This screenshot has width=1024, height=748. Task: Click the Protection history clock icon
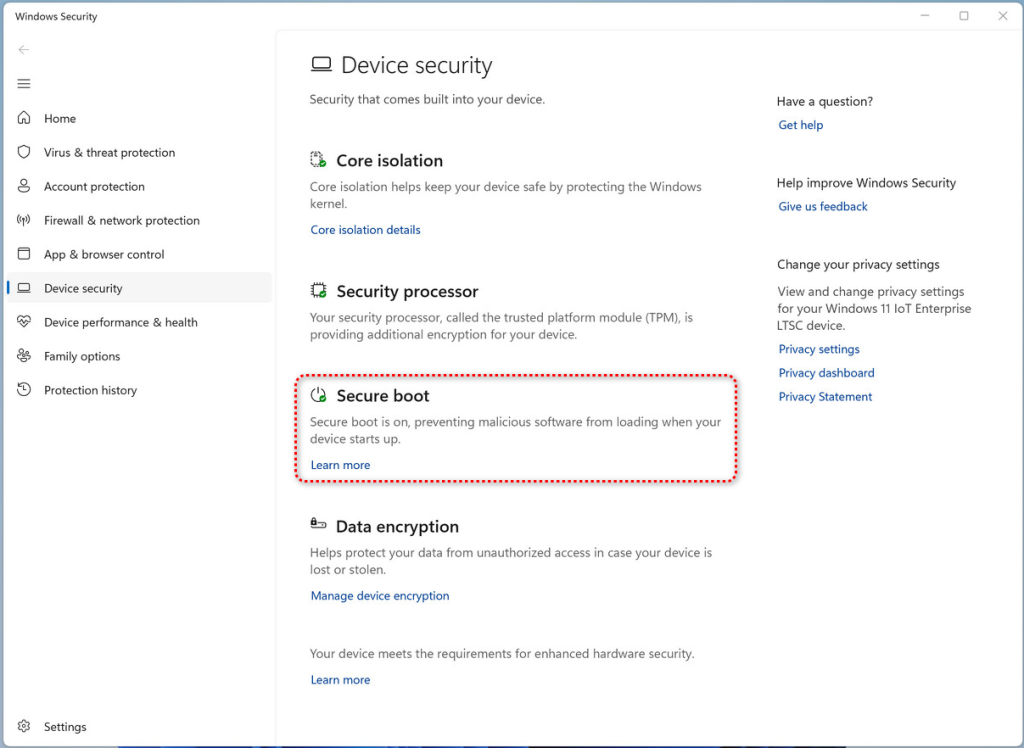24,389
